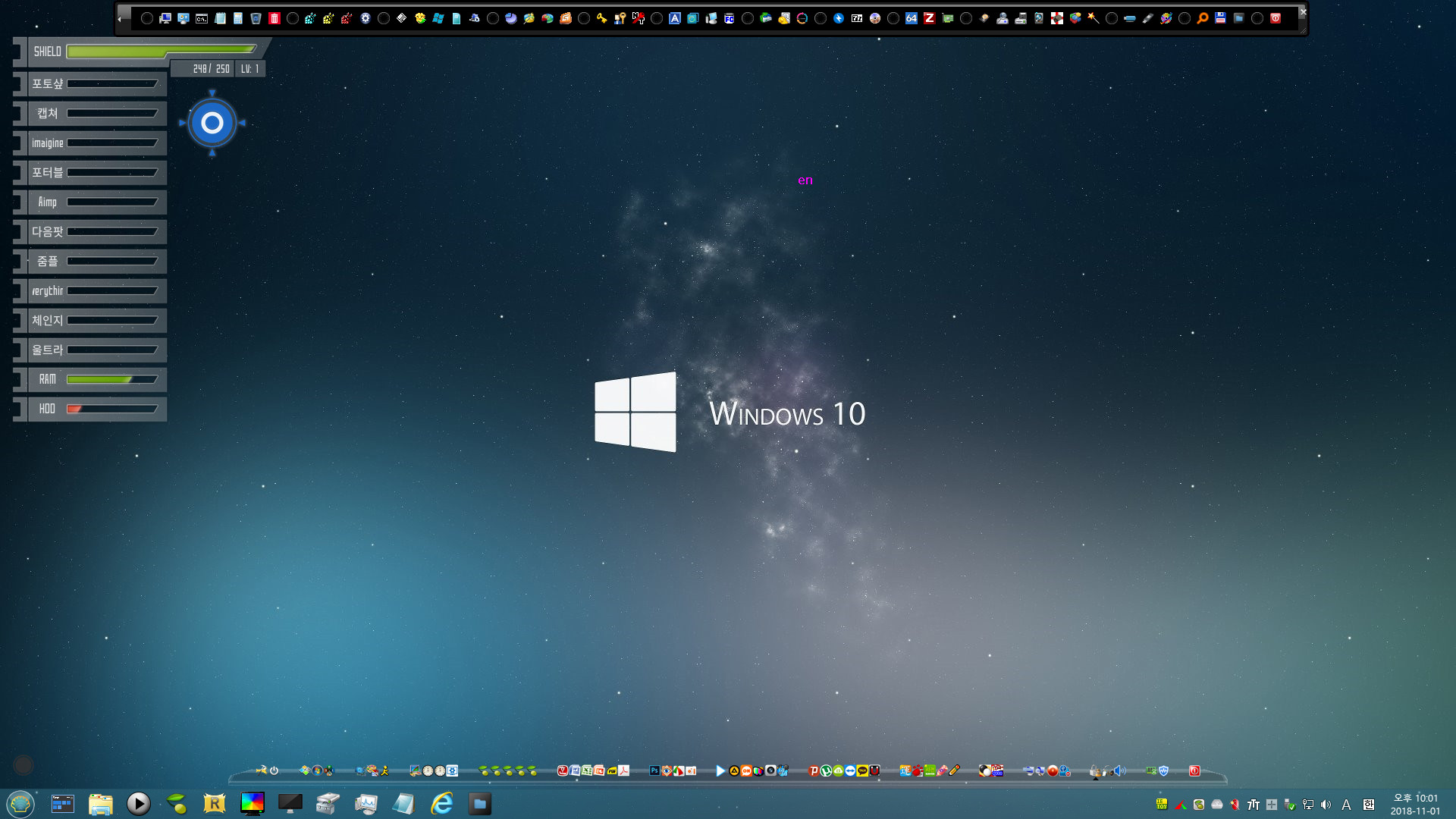
Task: Open the system tray volume icon
Action: tap(1326, 805)
